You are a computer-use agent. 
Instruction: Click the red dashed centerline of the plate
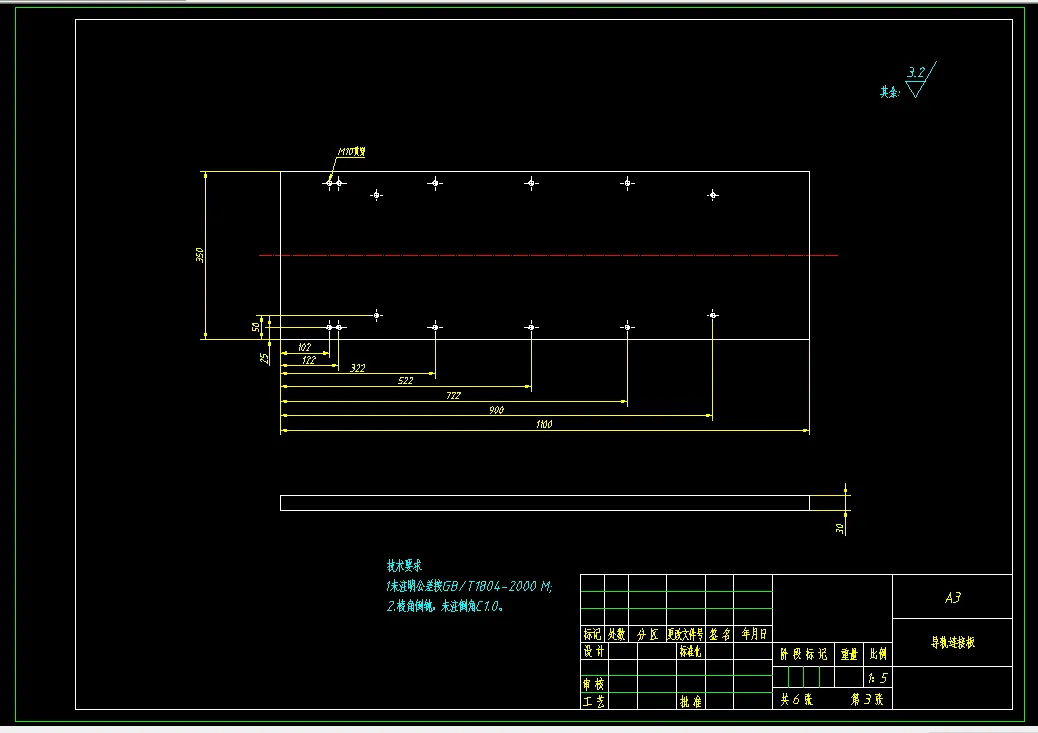(548, 255)
